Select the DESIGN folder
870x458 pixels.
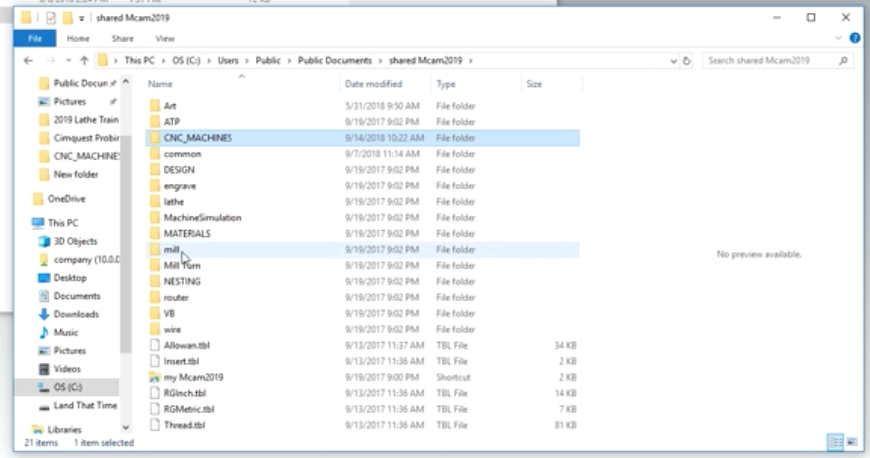(x=363, y=170)
